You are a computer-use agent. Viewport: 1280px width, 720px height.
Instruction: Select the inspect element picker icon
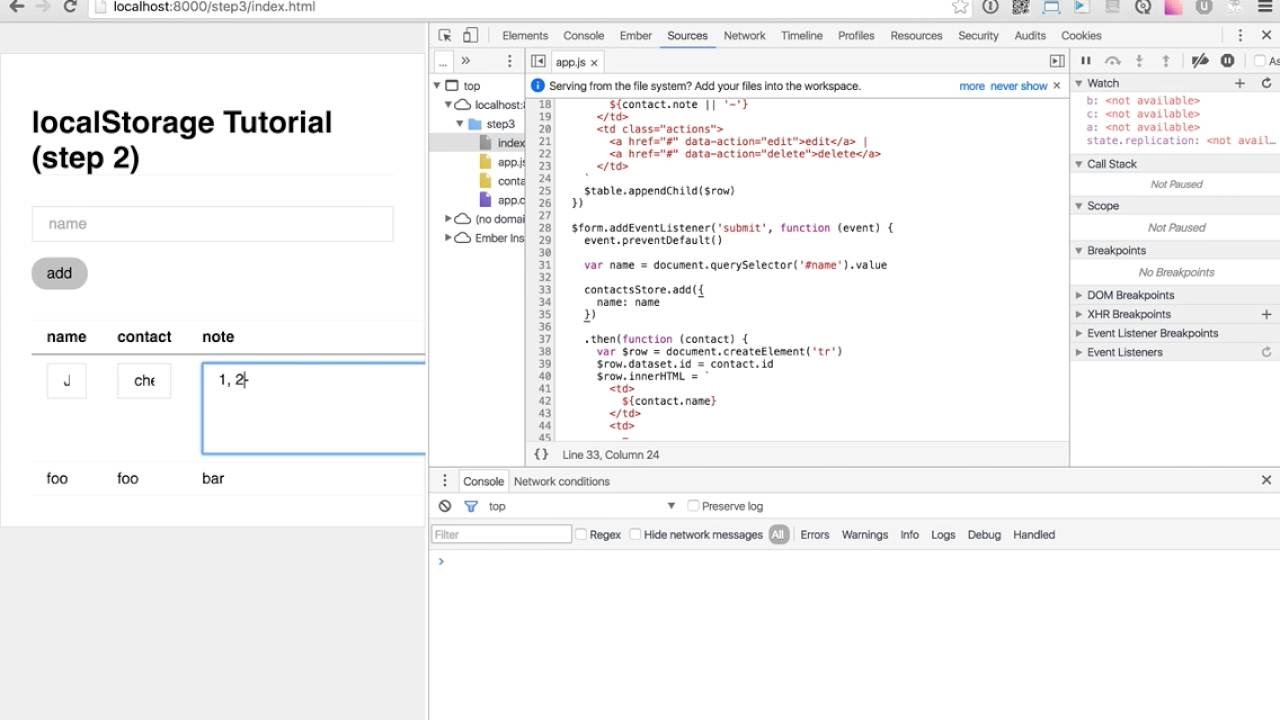[x=445, y=35]
